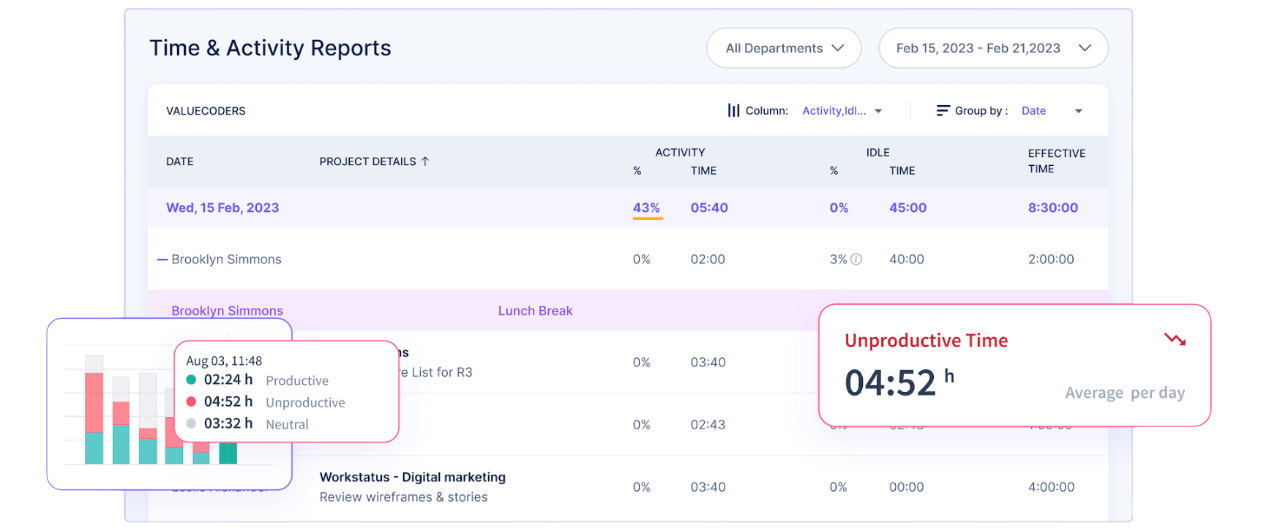Click the Workstatus - Digital marketing project

(x=412, y=477)
